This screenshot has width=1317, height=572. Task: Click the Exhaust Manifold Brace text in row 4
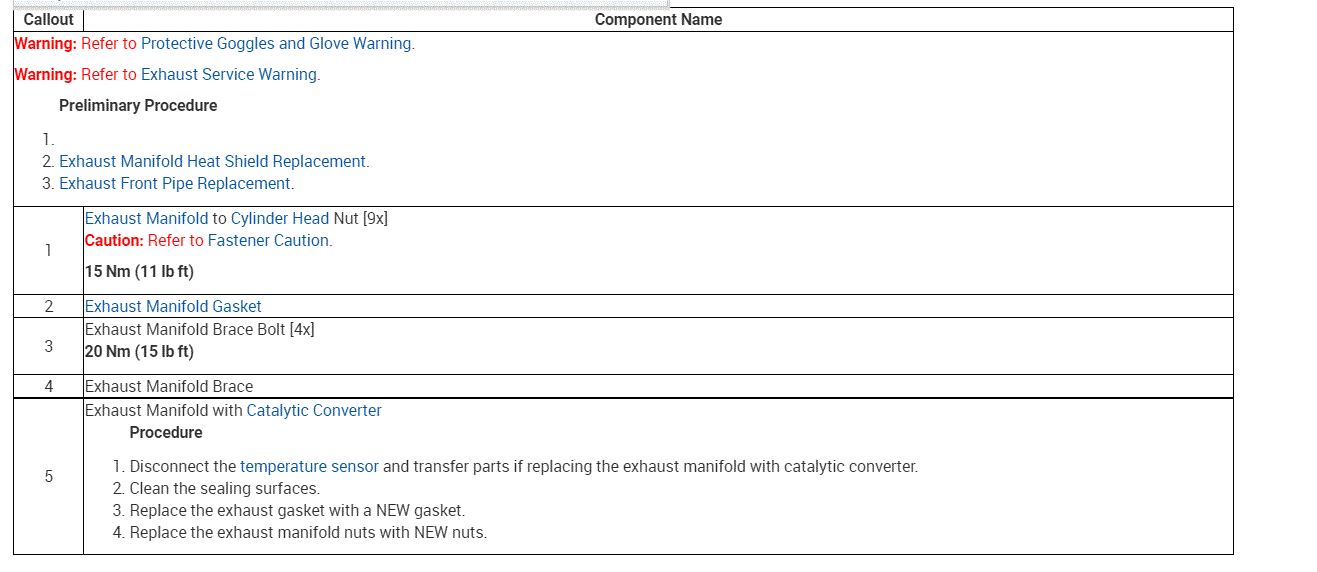[x=169, y=387]
